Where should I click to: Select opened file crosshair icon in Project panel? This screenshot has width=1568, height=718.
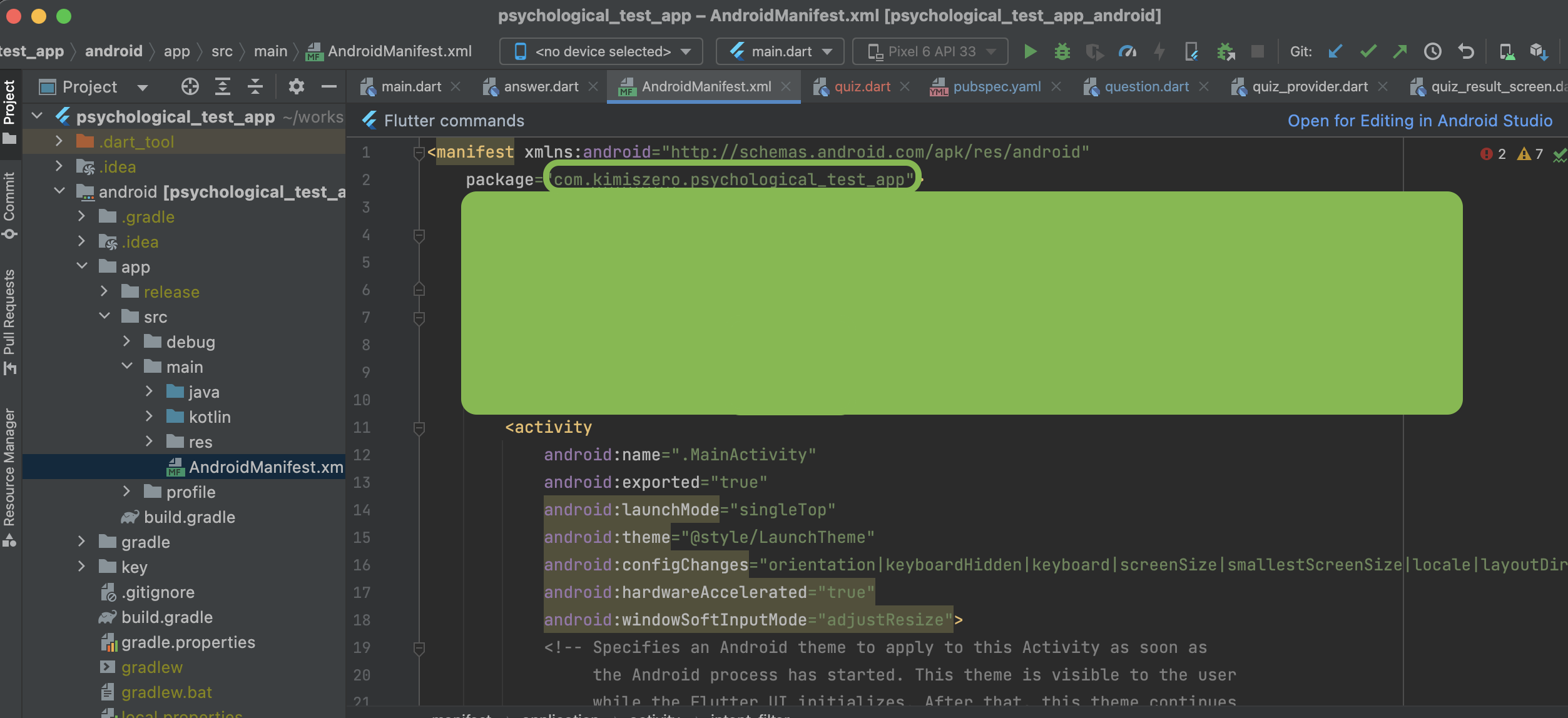coord(190,86)
